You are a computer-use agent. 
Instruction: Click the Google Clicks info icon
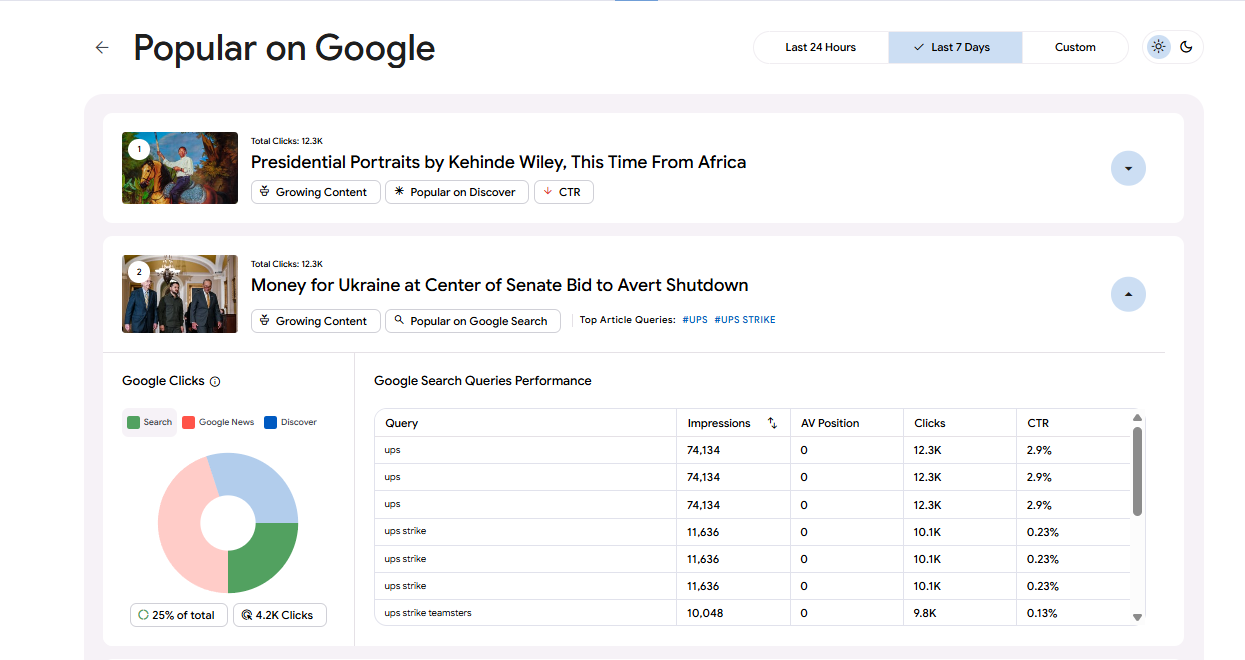pos(215,381)
